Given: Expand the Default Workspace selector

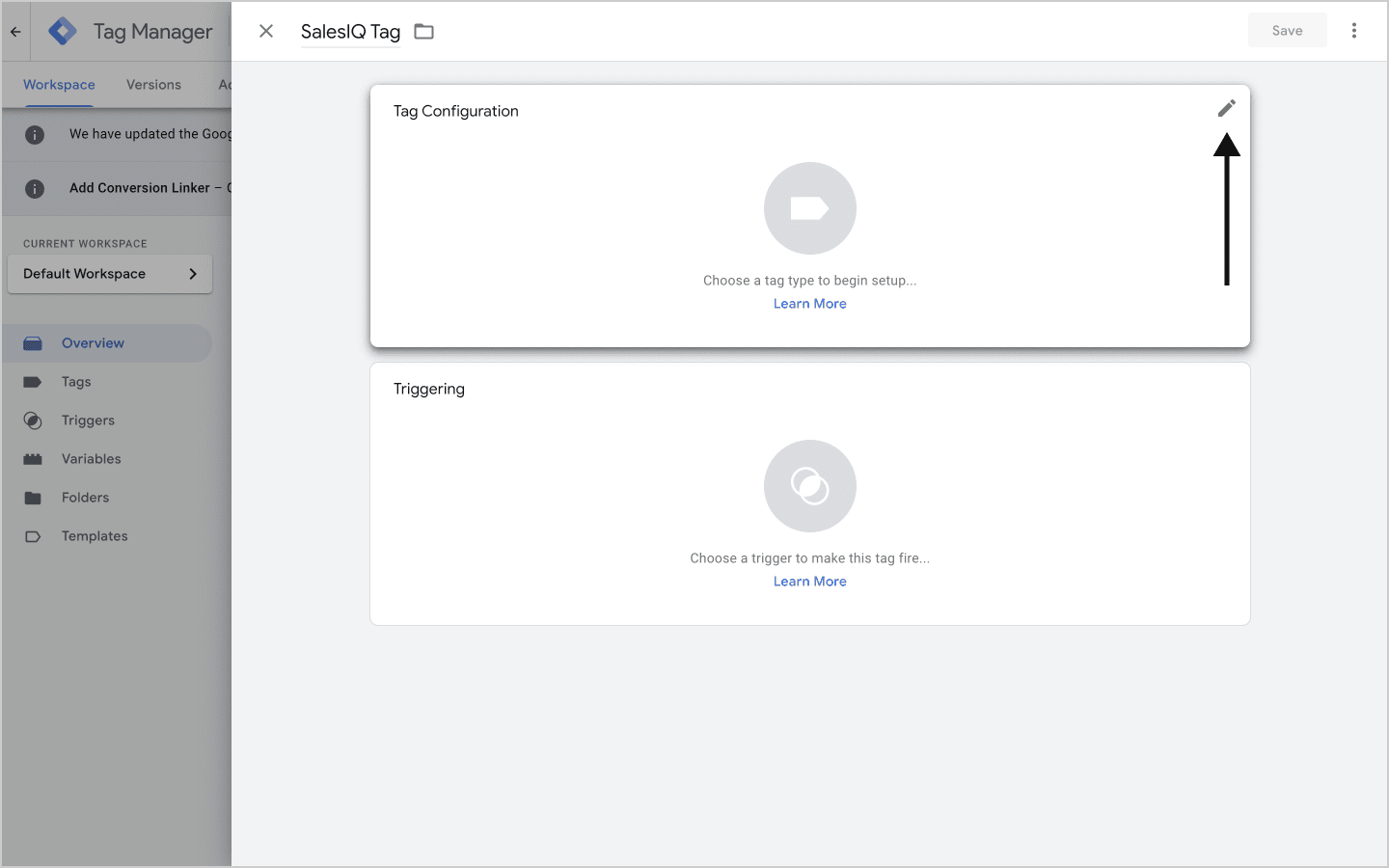Looking at the screenshot, I should tap(110, 274).
